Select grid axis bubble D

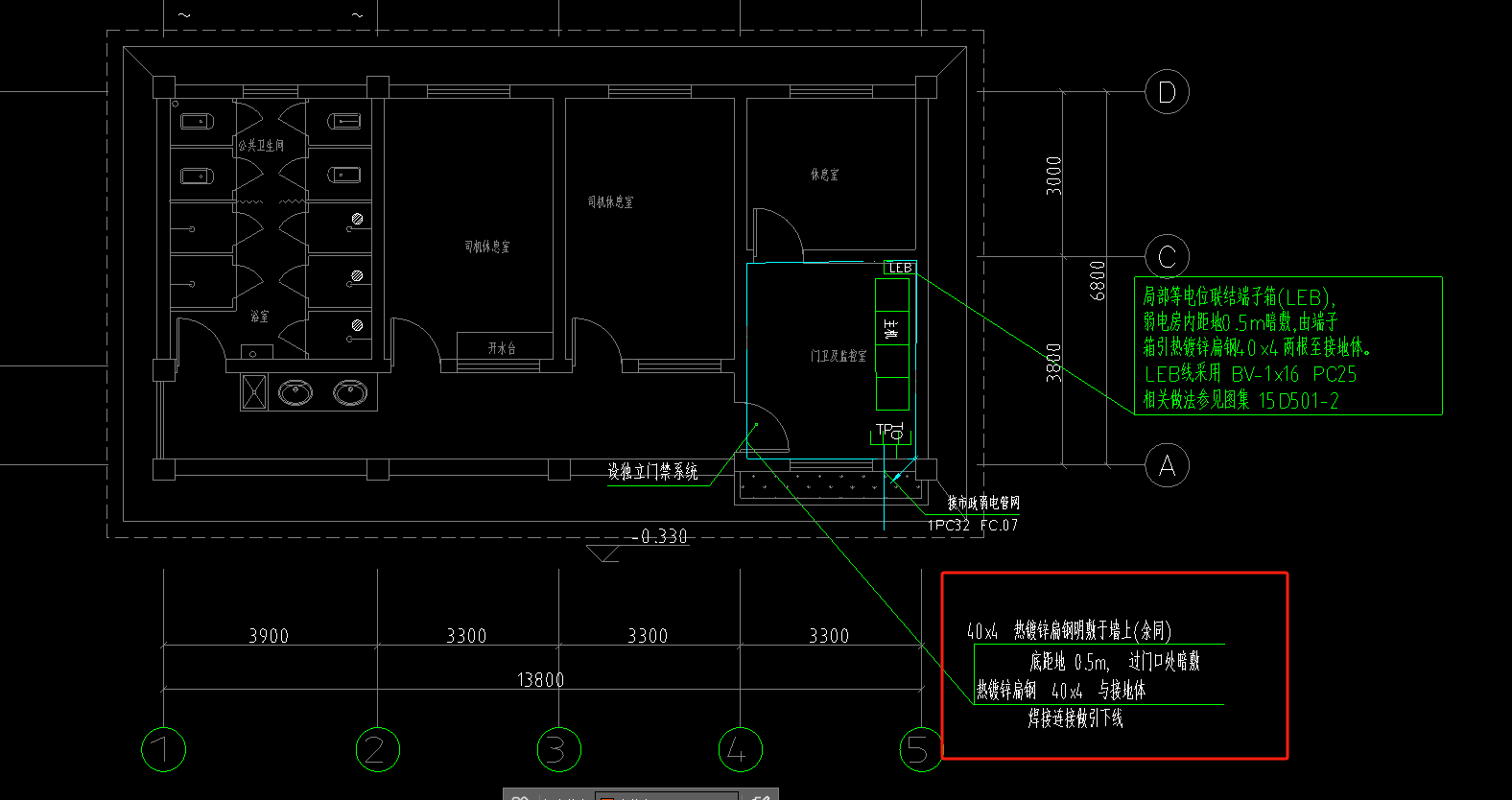tap(1168, 92)
